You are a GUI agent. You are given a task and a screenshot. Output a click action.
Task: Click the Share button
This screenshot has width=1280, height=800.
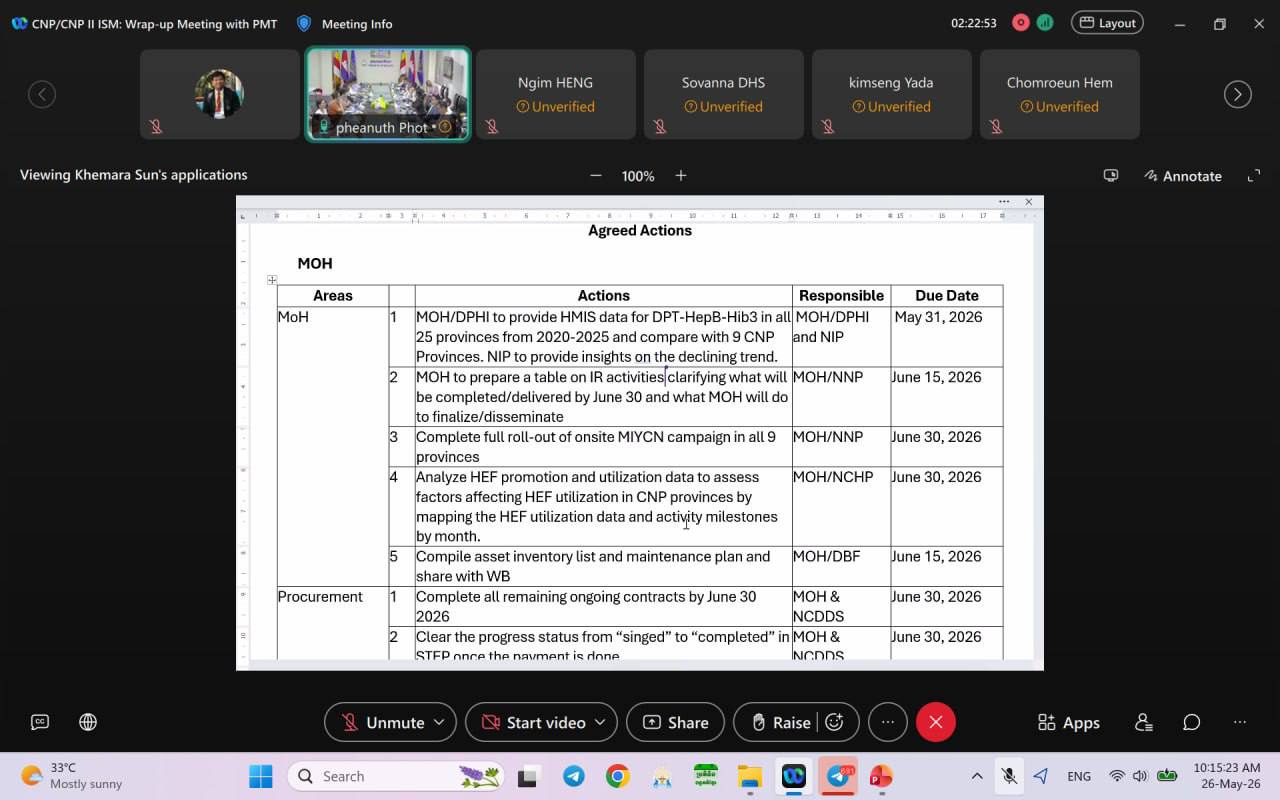675,722
